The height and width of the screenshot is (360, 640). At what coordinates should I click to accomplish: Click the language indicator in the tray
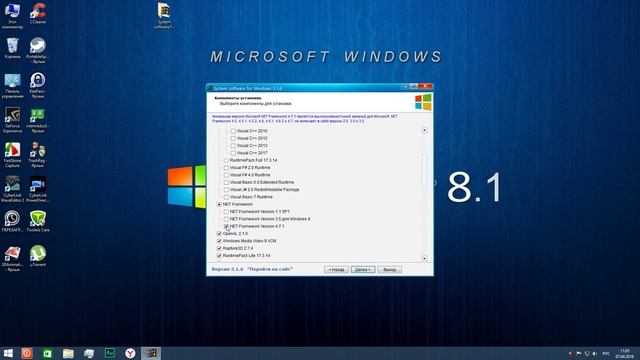606,353
